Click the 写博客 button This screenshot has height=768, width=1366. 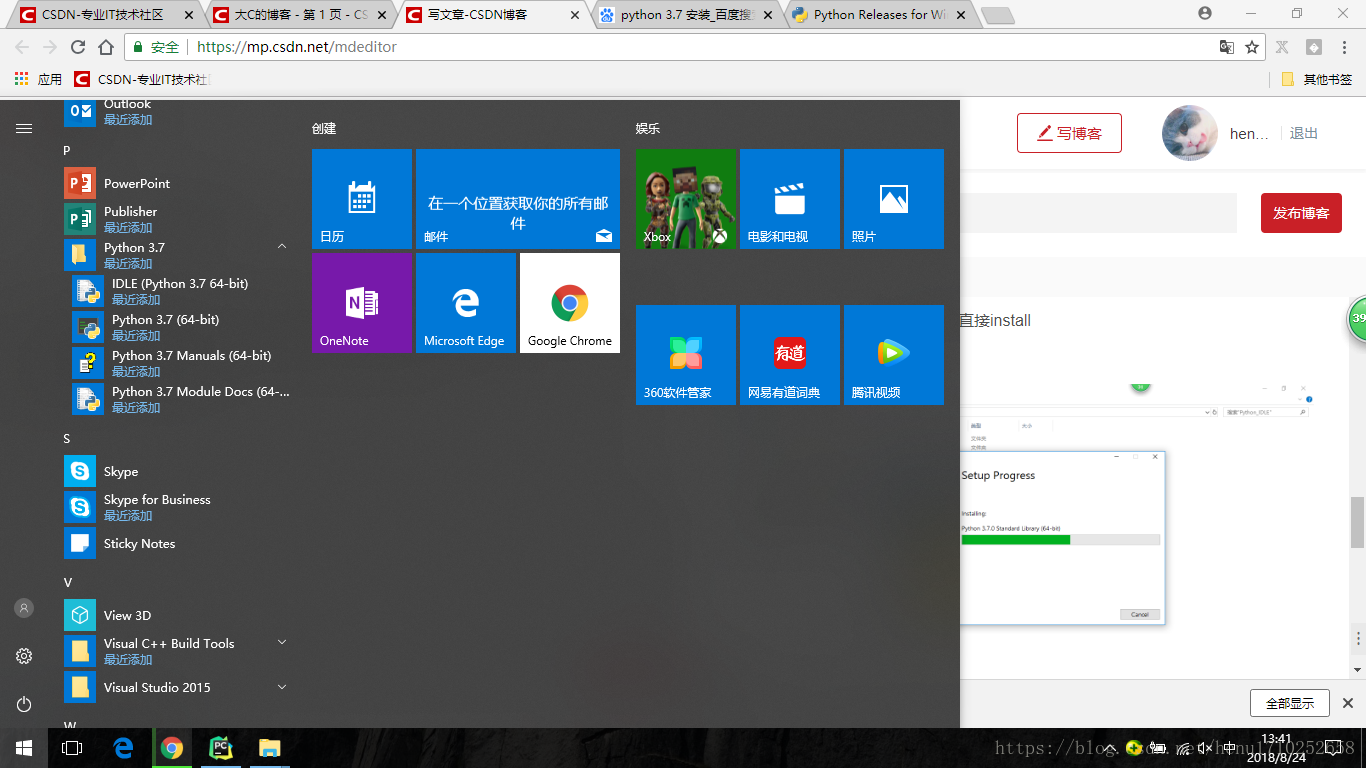pos(1069,133)
